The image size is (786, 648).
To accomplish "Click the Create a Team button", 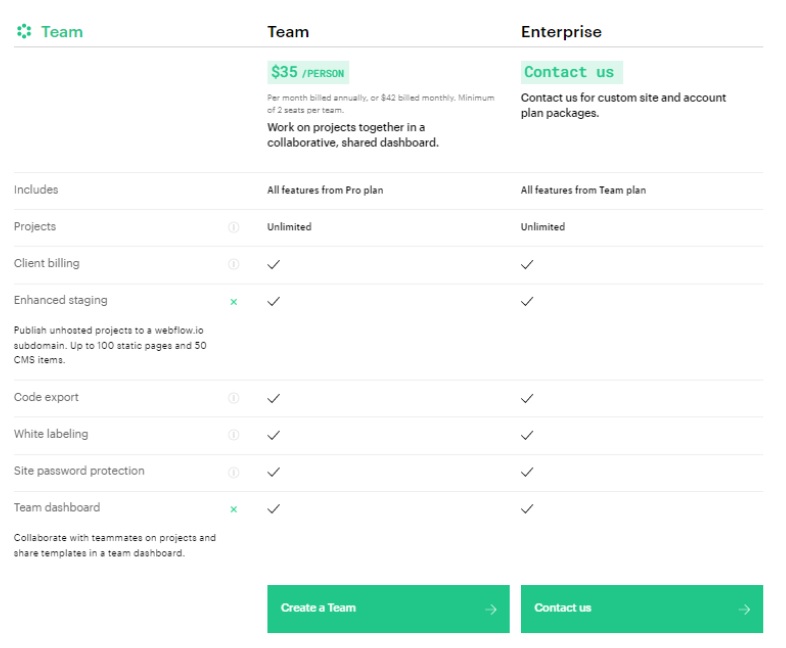I will coord(388,608).
